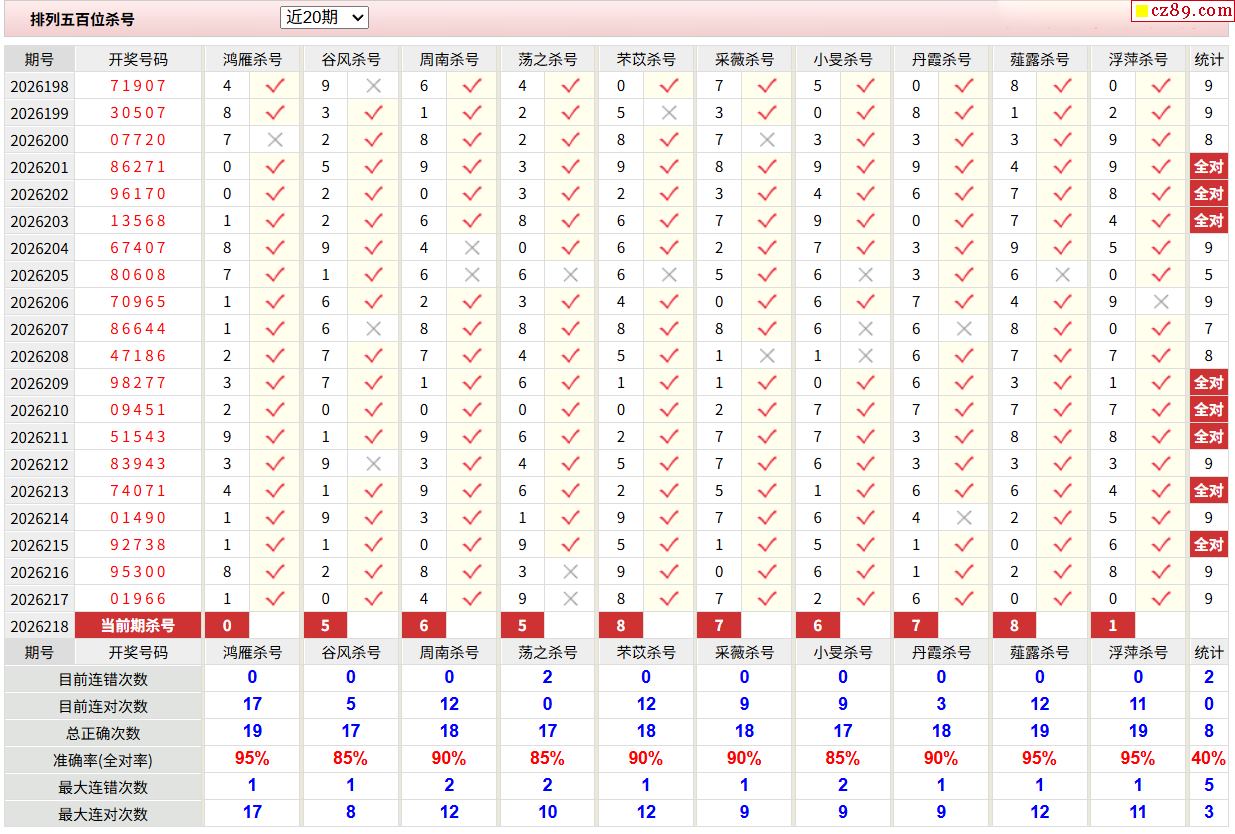Image resolution: width=1235 pixels, height=834 pixels.
Task: Click the gray cross in 2026206 浮萍杀号 column
Action: (x=1161, y=302)
